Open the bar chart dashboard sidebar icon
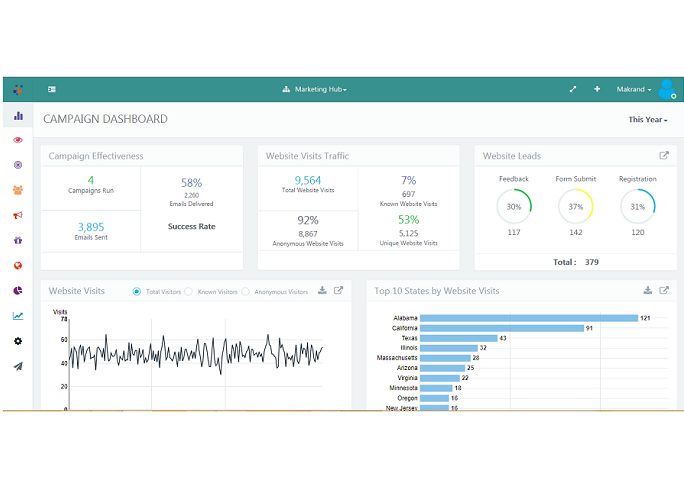This screenshot has width=684, height=492. [18, 116]
